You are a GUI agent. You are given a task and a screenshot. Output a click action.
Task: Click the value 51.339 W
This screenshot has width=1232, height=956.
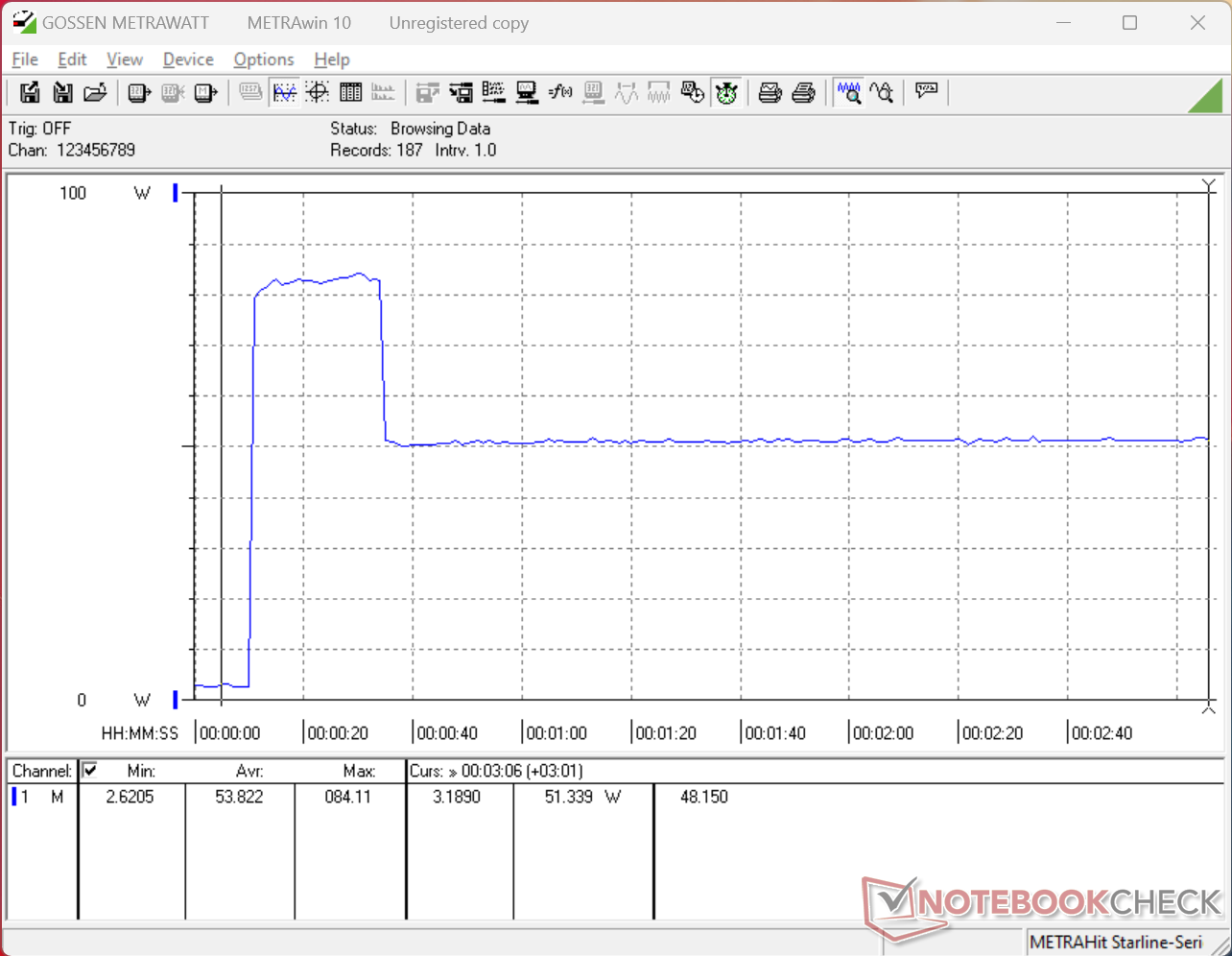point(581,797)
